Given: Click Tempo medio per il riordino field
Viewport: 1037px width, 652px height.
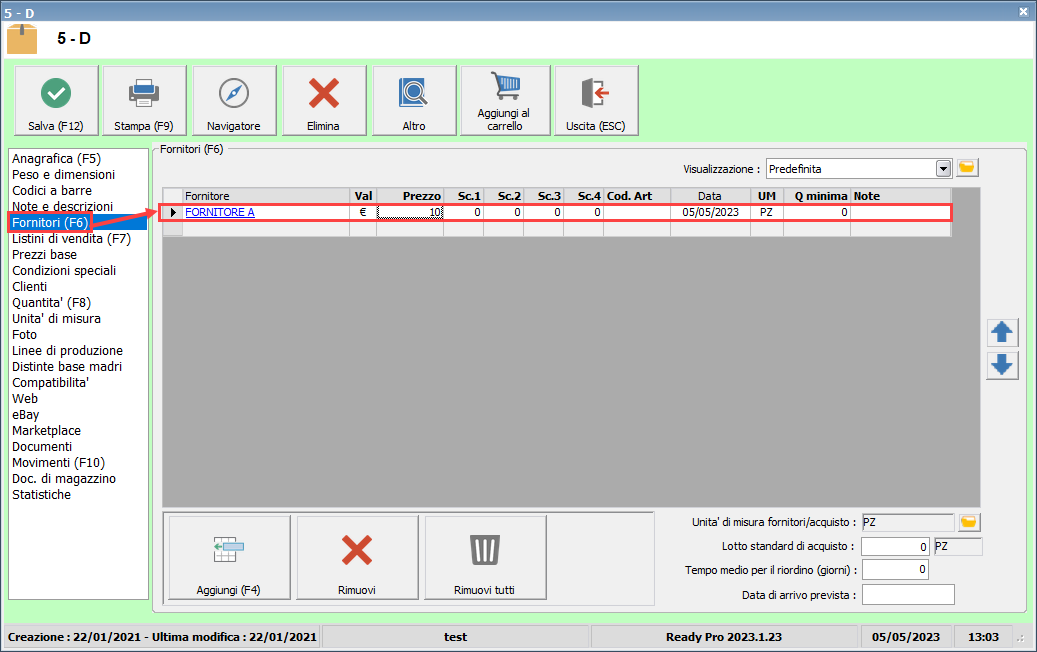Looking at the screenshot, I should [x=895, y=570].
